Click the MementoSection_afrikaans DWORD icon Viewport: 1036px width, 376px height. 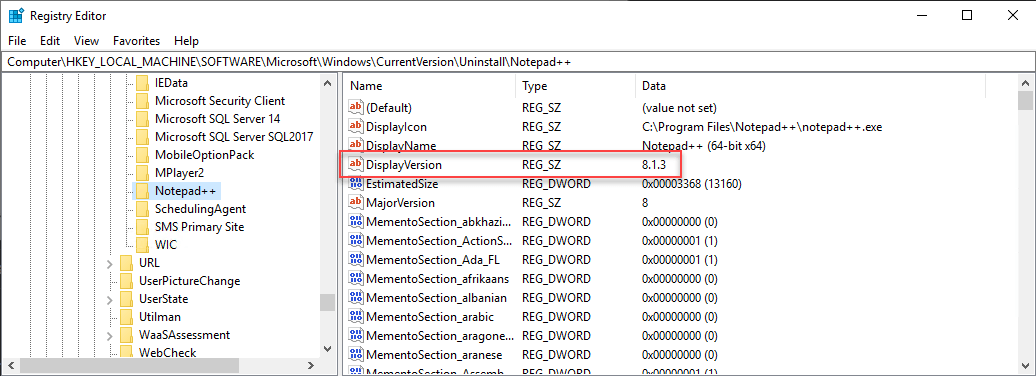(x=356, y=279)
